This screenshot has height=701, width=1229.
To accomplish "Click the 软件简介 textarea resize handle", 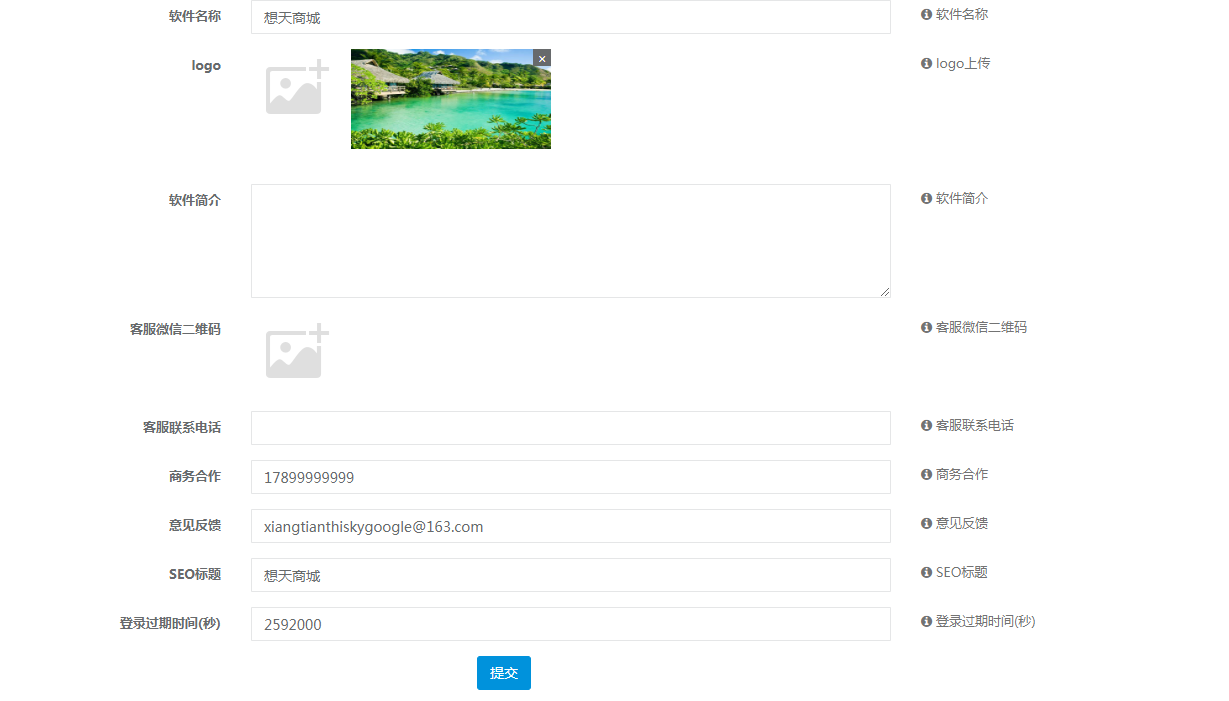I will click(884, 291).
